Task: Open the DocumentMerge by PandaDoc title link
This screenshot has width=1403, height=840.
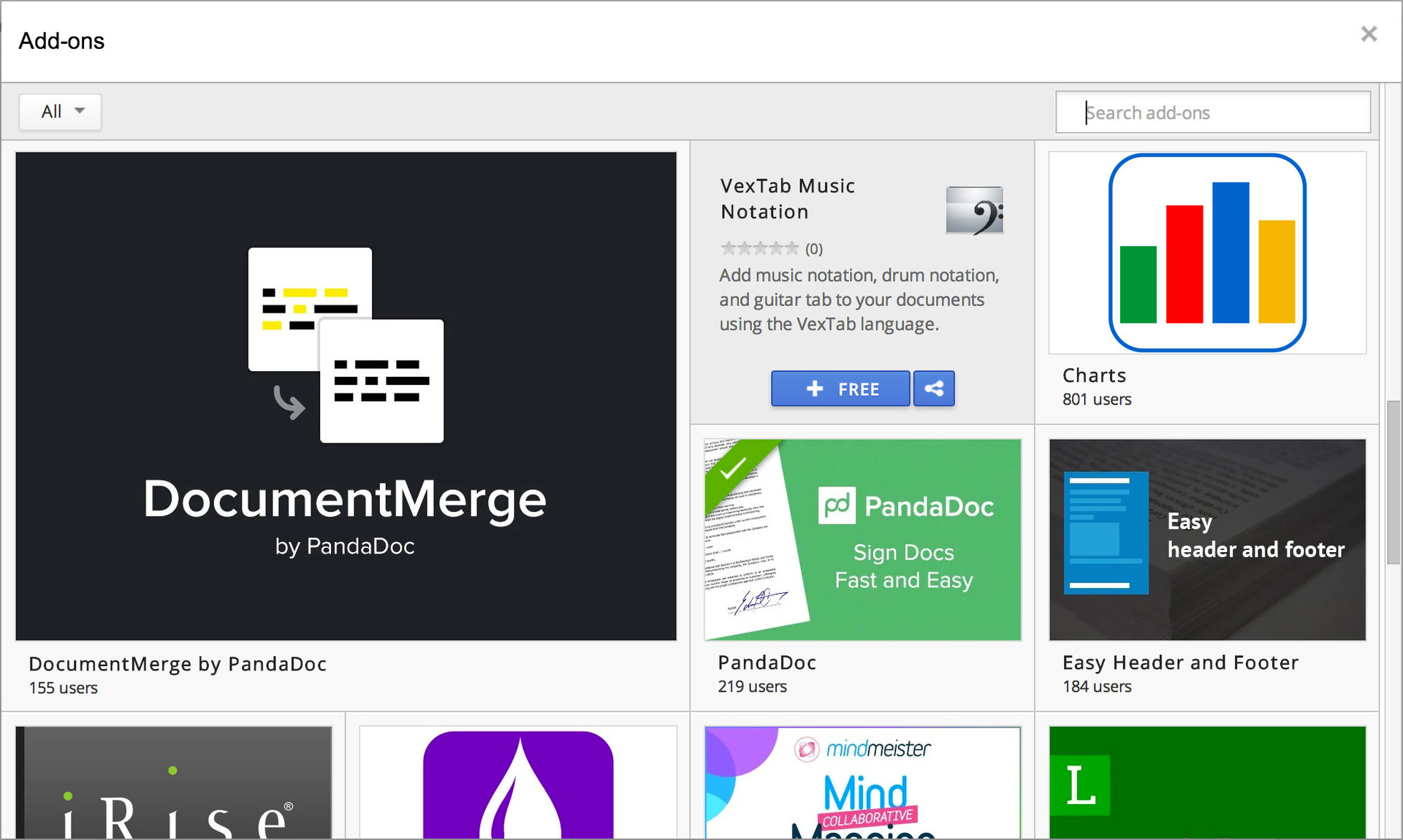Action: click(178, 664)
